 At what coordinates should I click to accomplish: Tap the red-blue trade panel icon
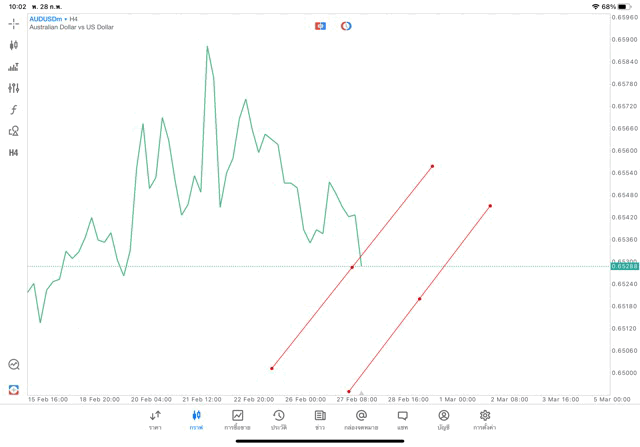click(x=320, y=26)
